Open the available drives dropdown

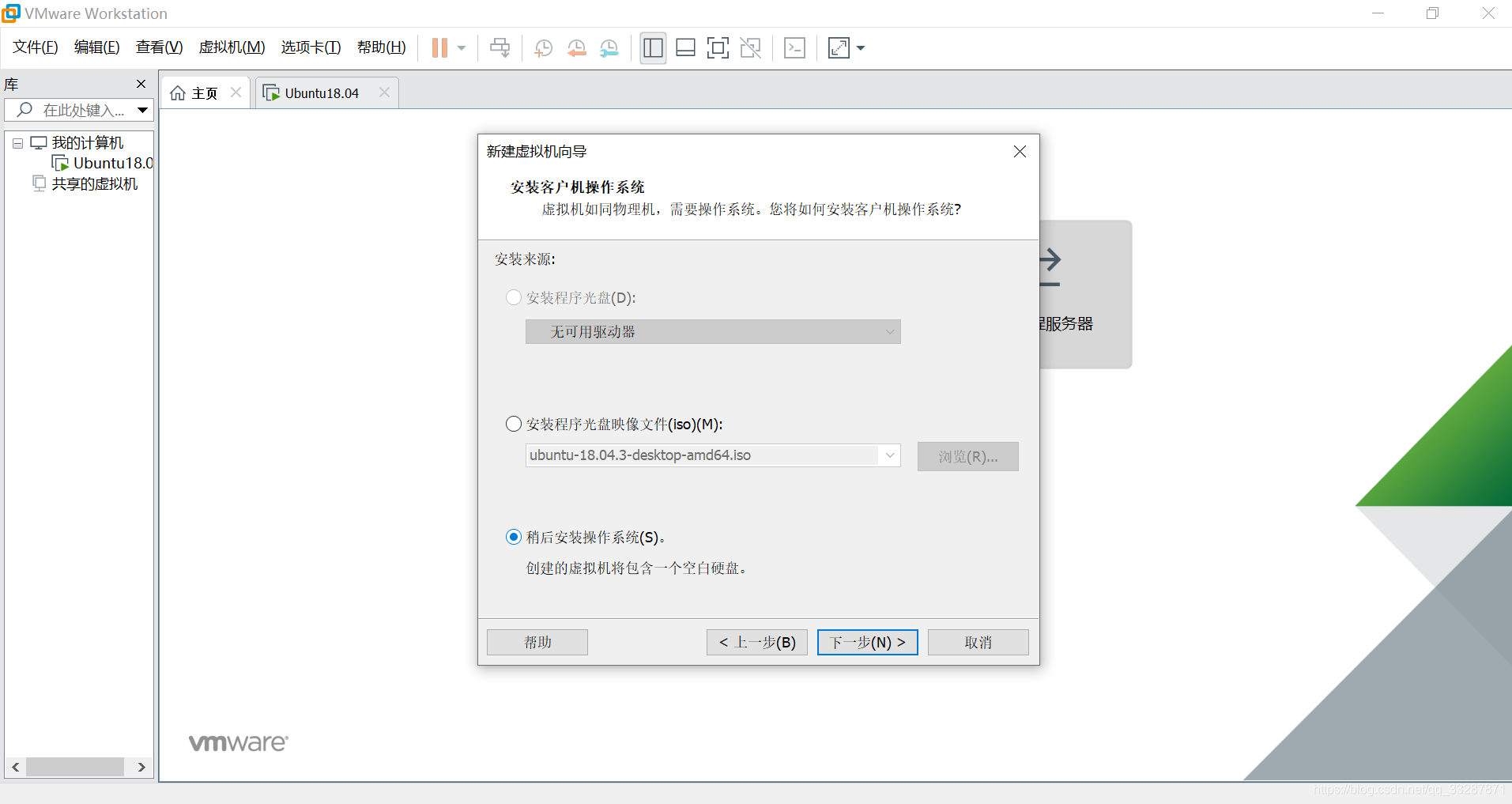[x=888, y=331]
